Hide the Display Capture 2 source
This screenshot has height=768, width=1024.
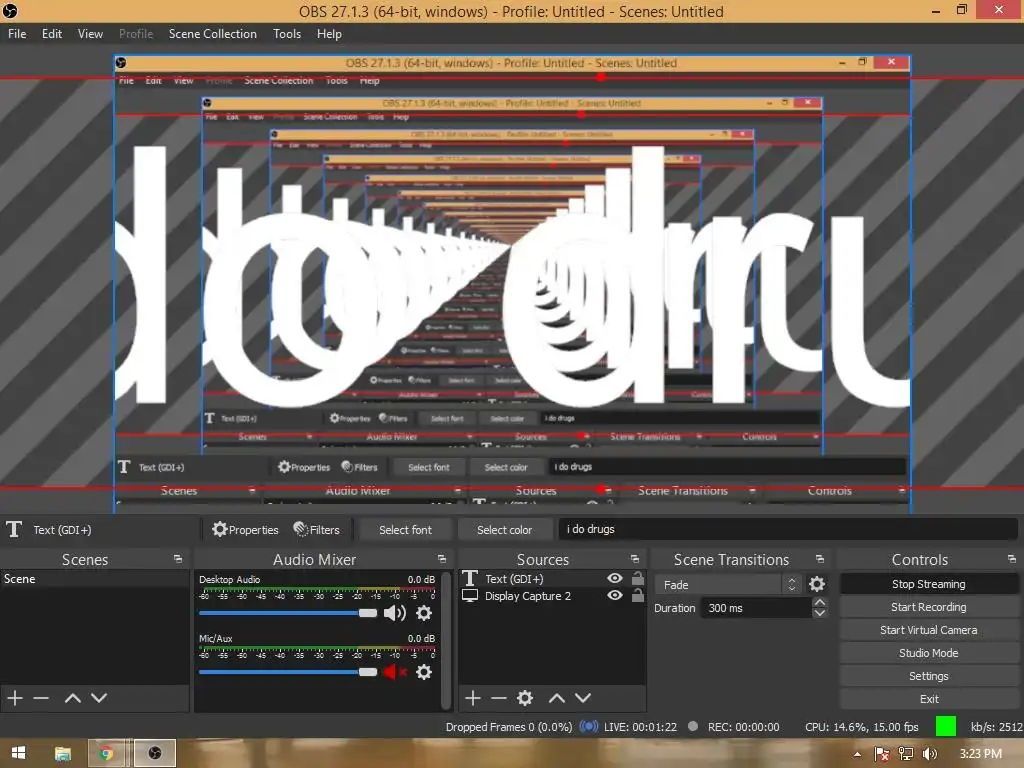(615, 595)
